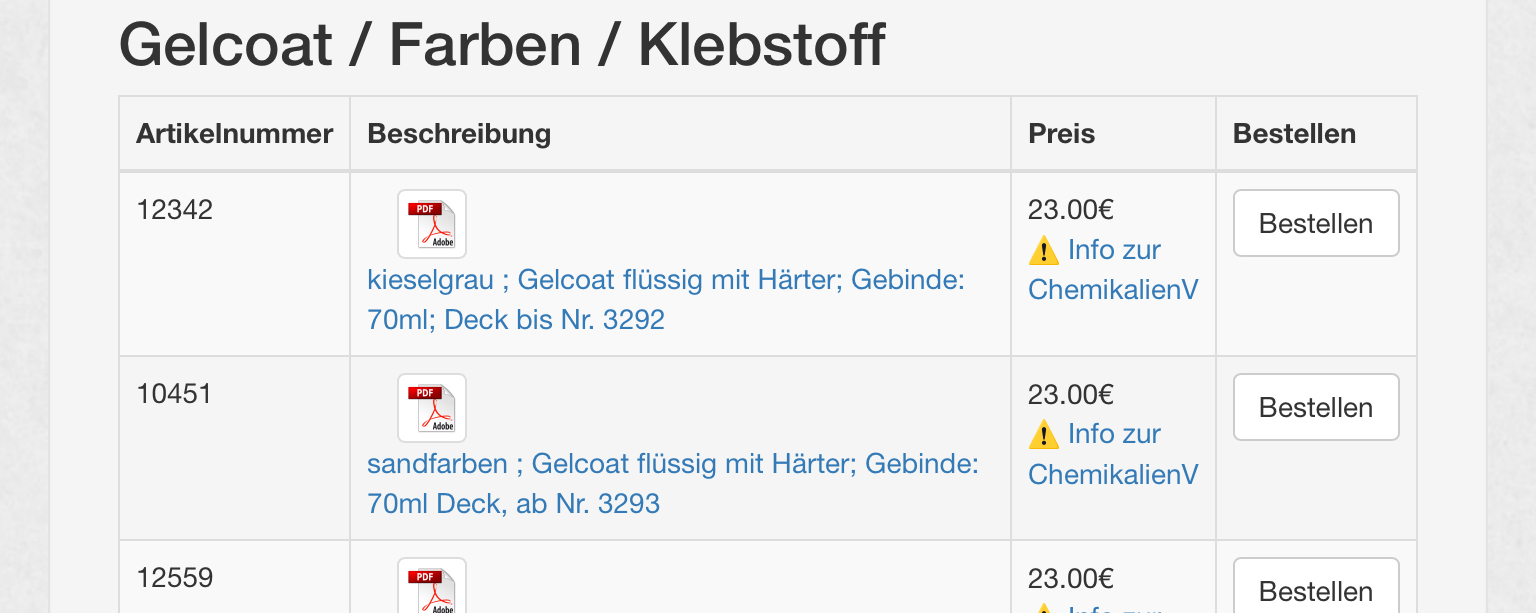Click the Bestellen column header

click(x=1294, y=134)
